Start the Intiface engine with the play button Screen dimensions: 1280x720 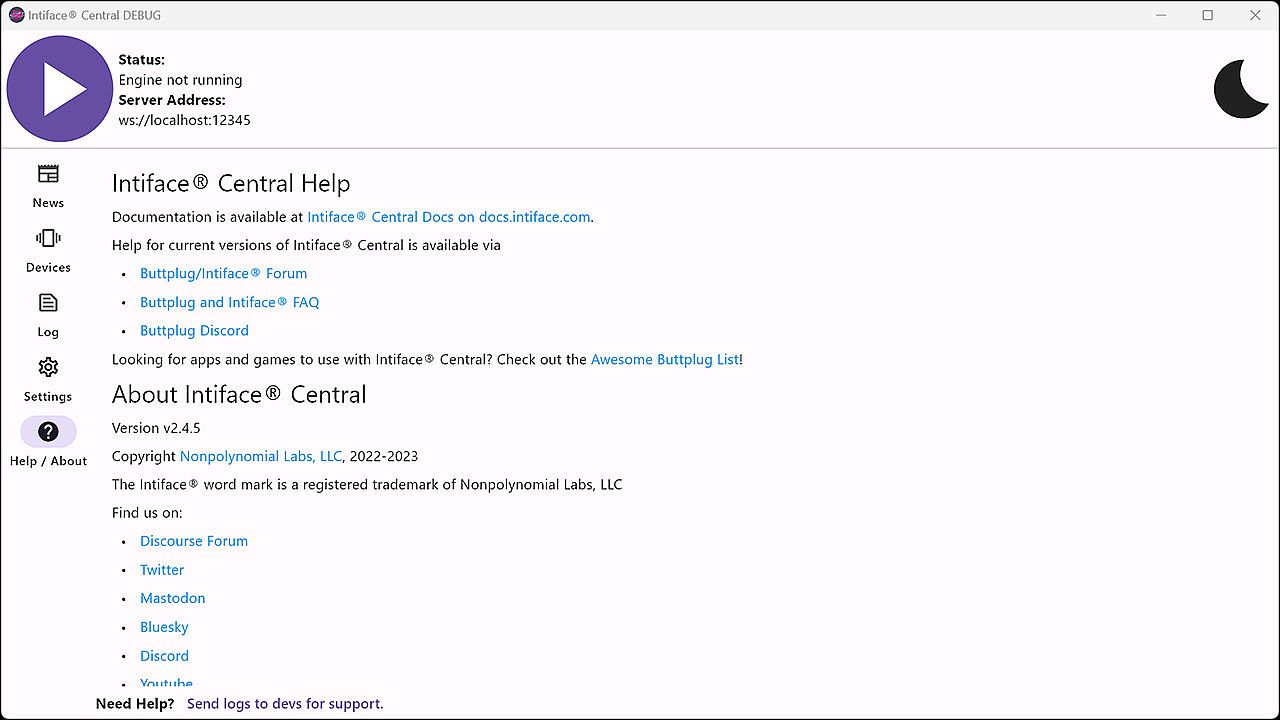click(60, 89)
